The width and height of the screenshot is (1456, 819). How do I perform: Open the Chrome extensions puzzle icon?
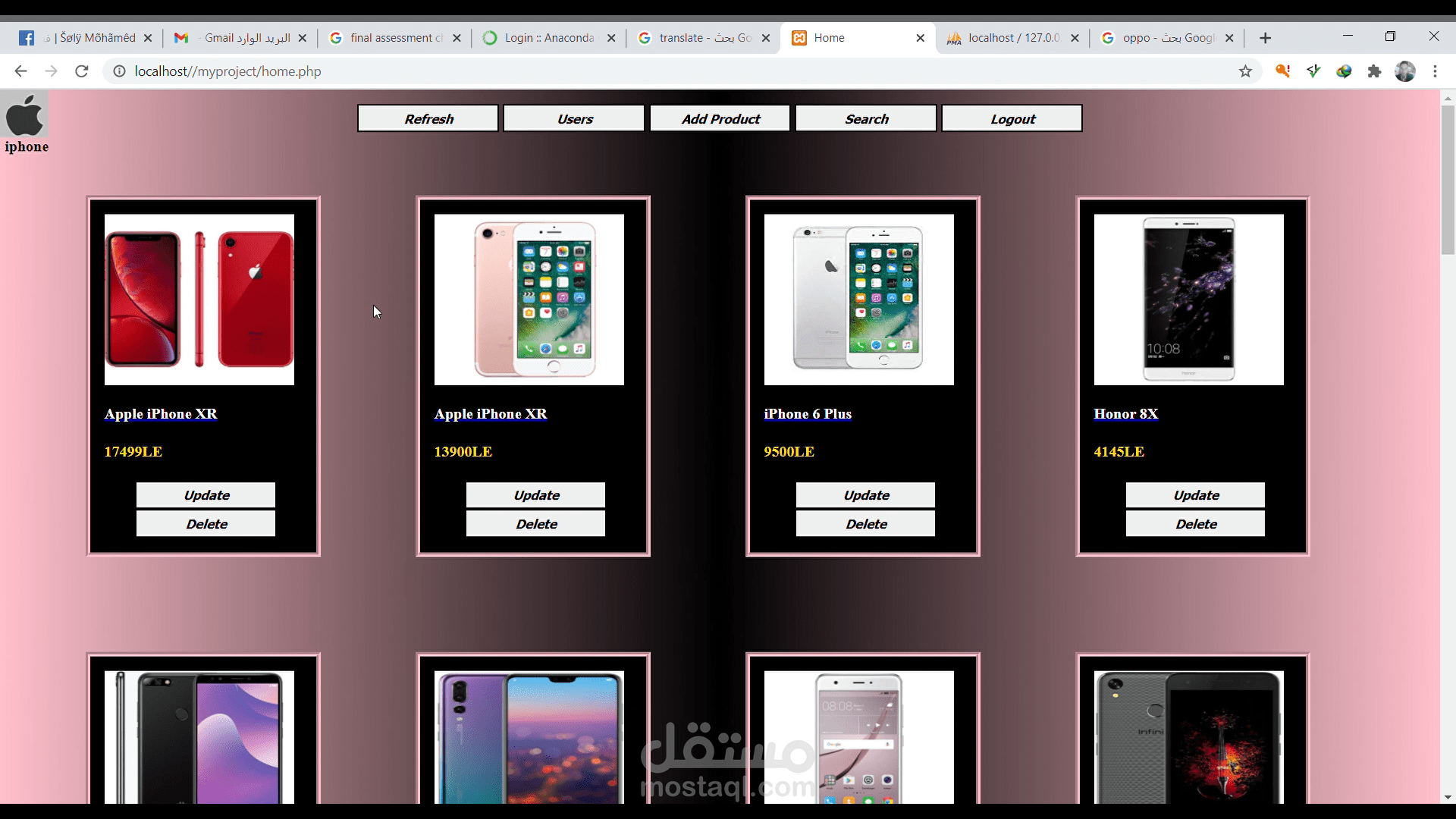(1374, 71)
